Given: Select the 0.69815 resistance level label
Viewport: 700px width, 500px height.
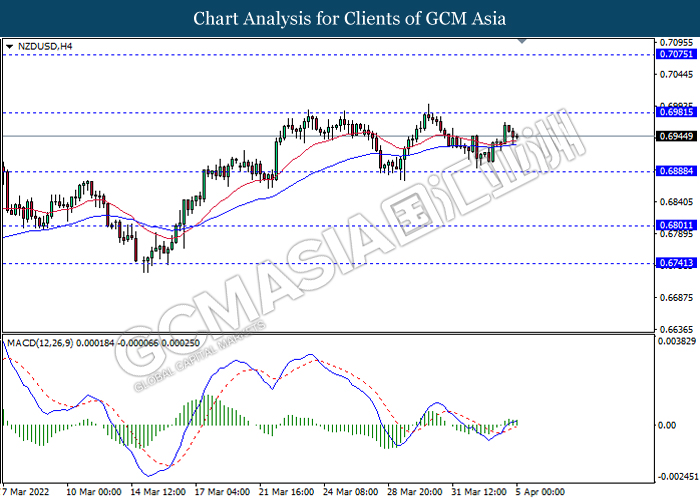Looking at the screenshot, I should (676, 112).
